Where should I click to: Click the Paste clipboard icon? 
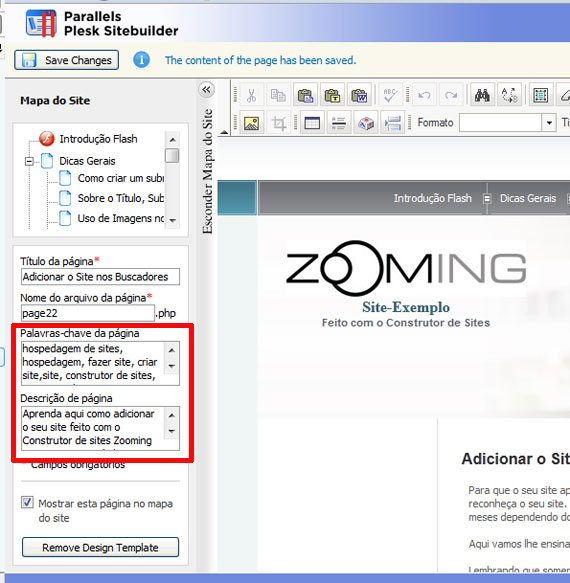pos(305,95)
